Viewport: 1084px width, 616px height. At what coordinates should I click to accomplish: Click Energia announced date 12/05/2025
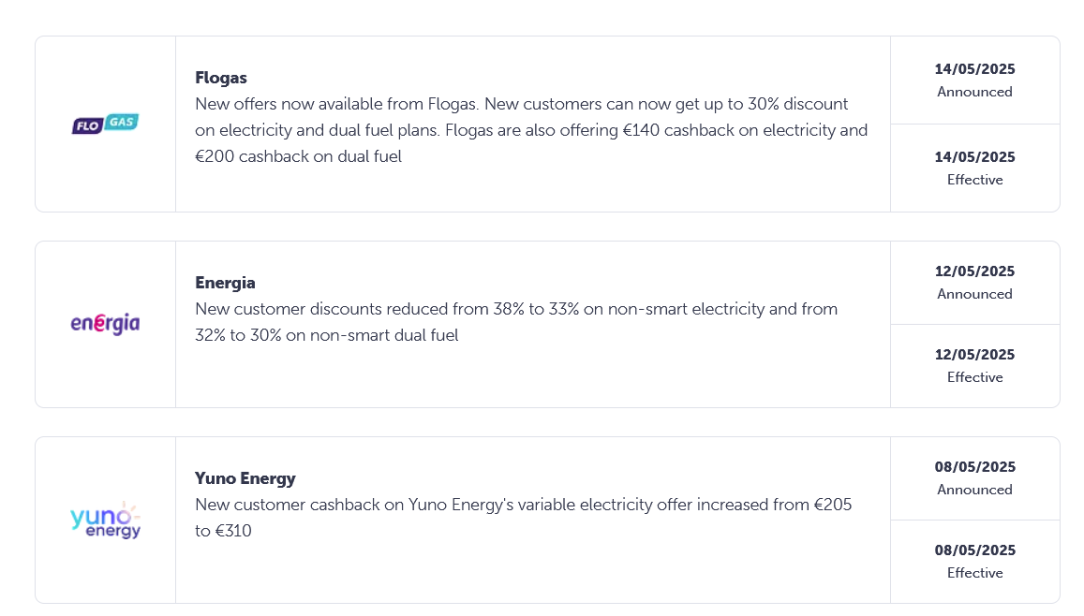click(975, 271)
